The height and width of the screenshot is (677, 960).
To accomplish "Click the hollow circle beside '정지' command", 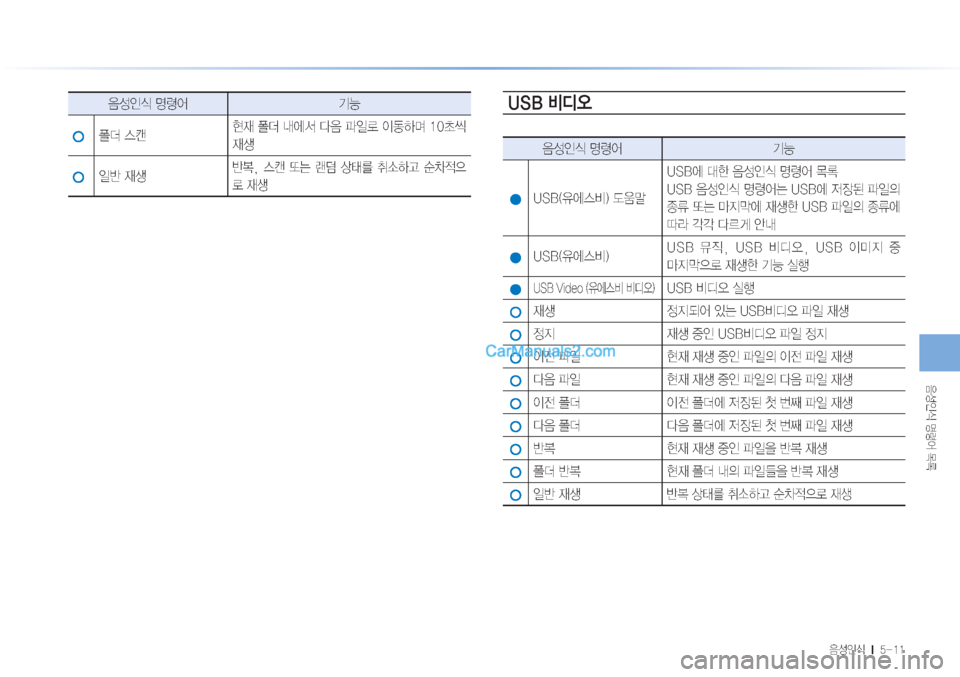I will (516, 335).
